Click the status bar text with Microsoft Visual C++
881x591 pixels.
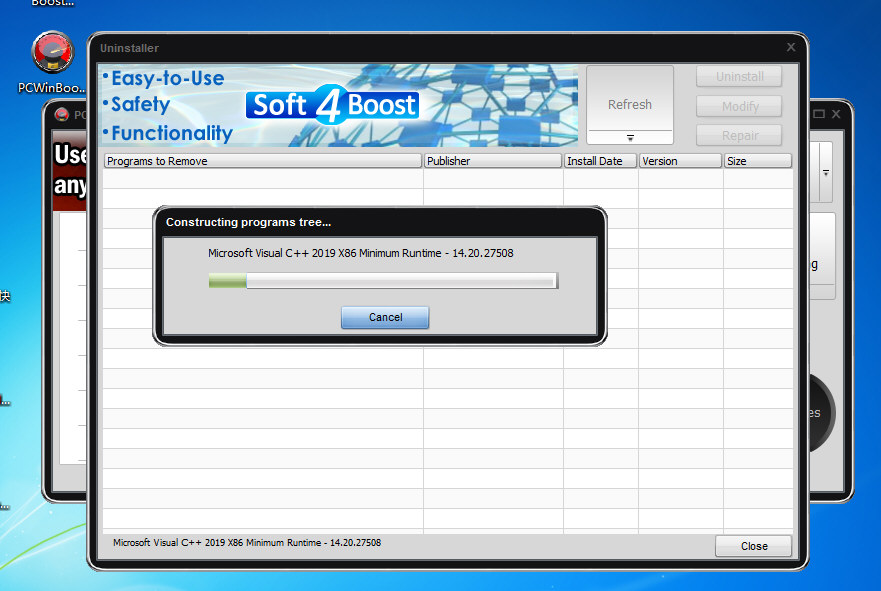pos(247,543)
